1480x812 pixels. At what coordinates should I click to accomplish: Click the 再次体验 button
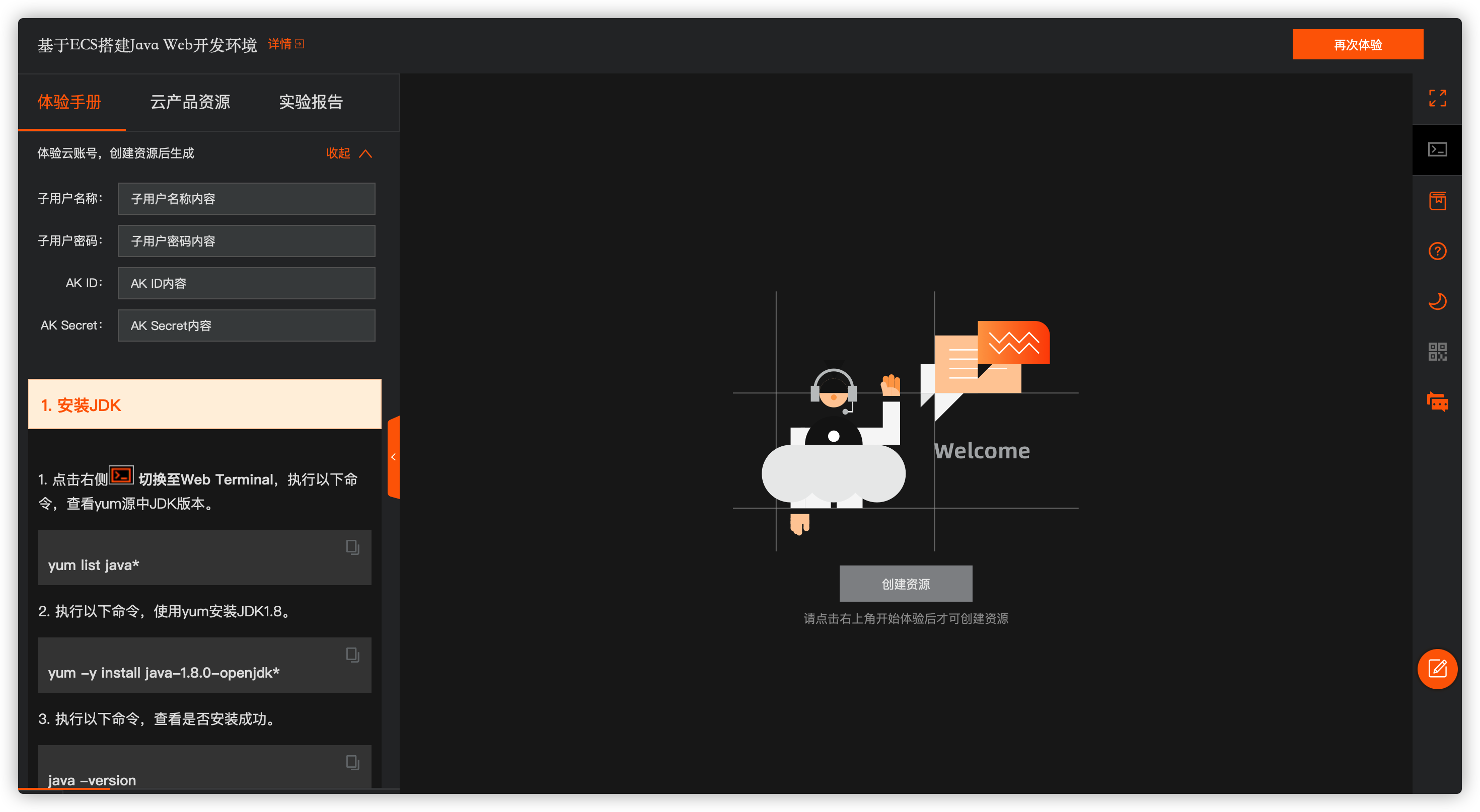click(x=1357, y=43)
